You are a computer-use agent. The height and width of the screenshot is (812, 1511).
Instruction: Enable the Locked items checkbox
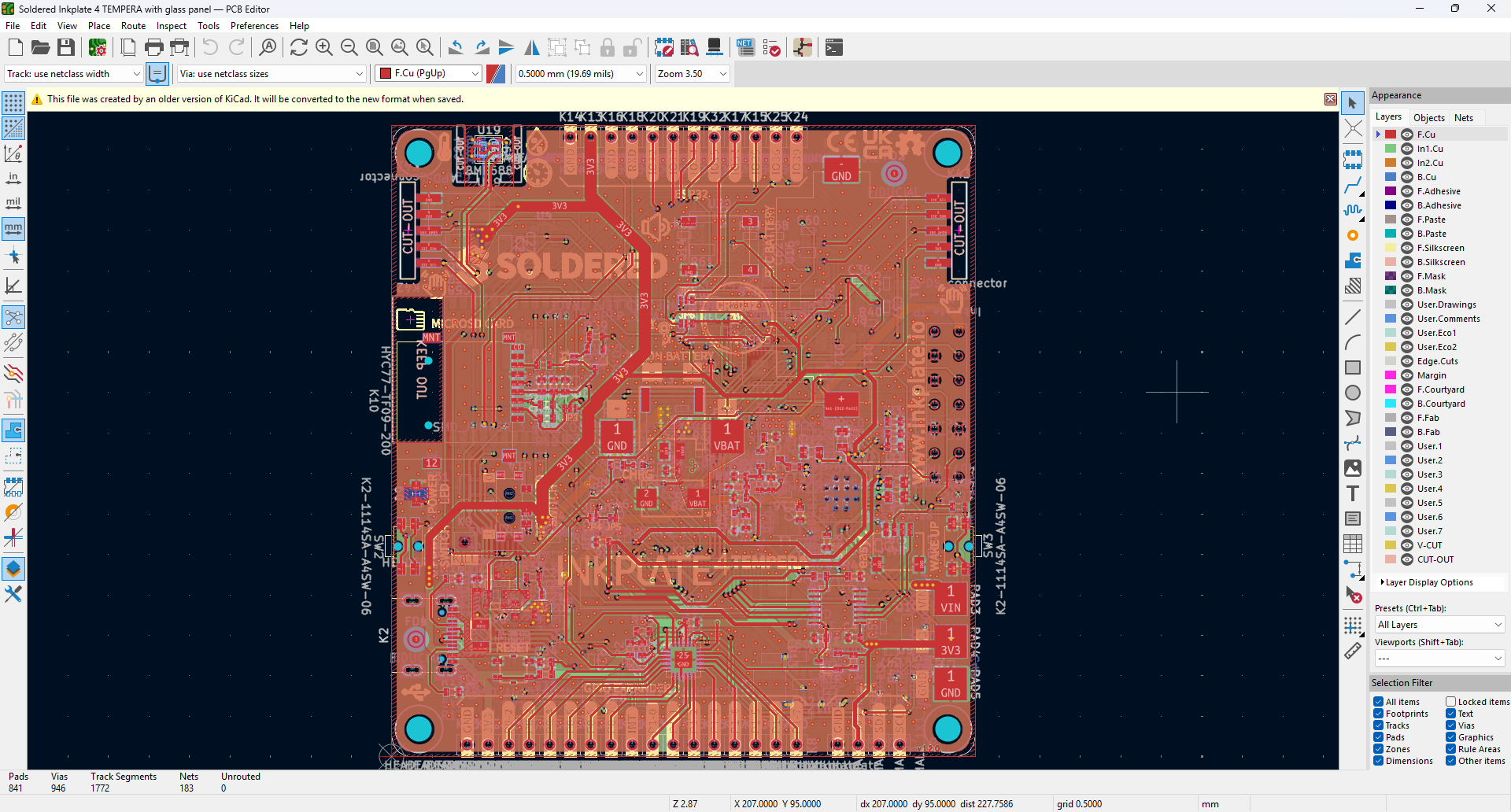[1450, 702]
